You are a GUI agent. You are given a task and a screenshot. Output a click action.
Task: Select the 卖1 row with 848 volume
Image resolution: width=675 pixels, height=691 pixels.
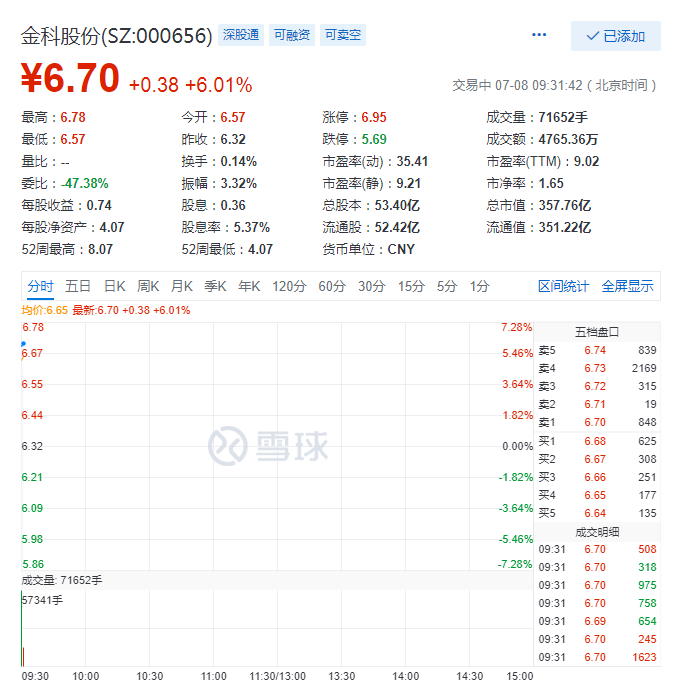click(x=597, y=423)
